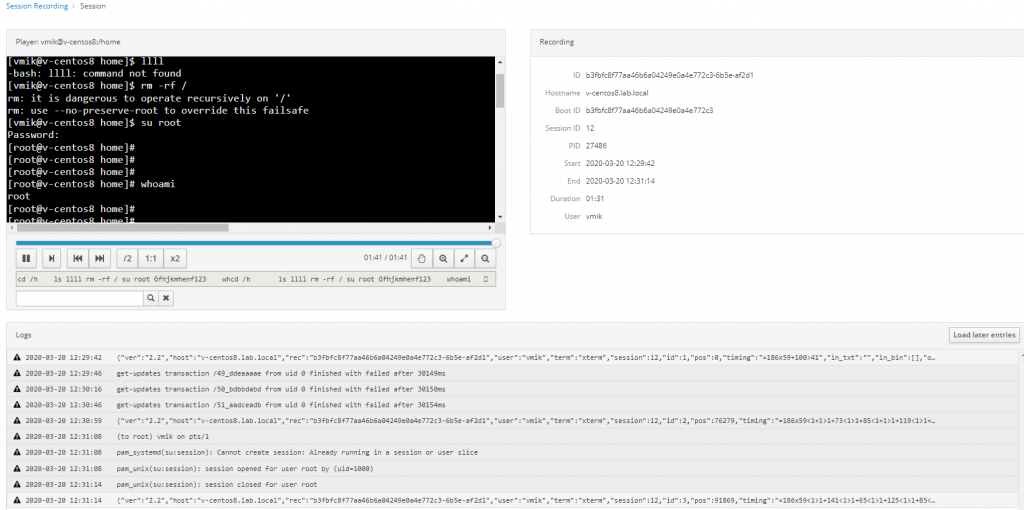The width and height of the screenshot is (1024, 510).
Task: Clear search with the X button
Action: pyautogui.click(x=166, y=298)
